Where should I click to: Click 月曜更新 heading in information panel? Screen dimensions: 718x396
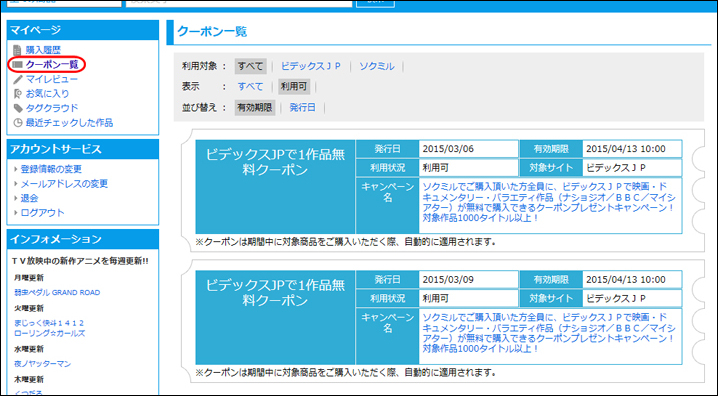pos(29,278)
